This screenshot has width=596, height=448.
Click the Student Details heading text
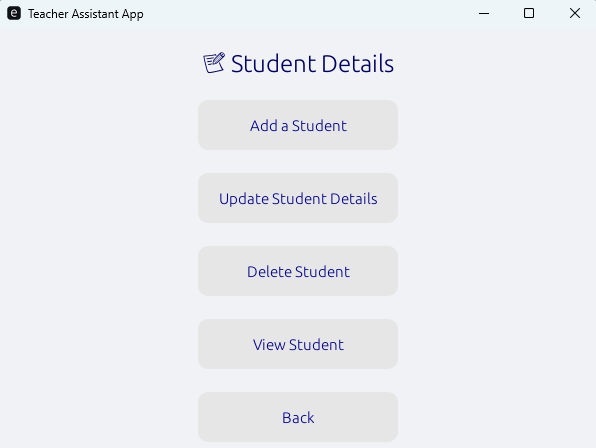point(312,63)
